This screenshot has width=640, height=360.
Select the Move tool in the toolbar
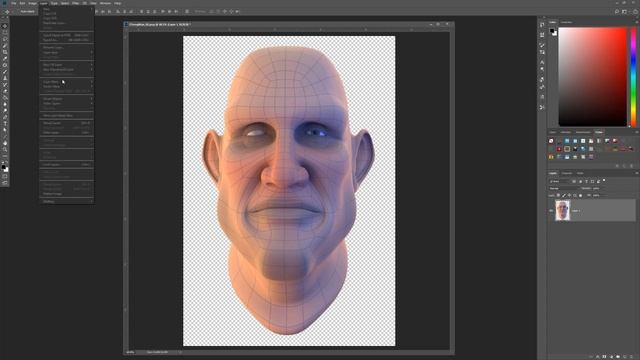coord(5,26)
